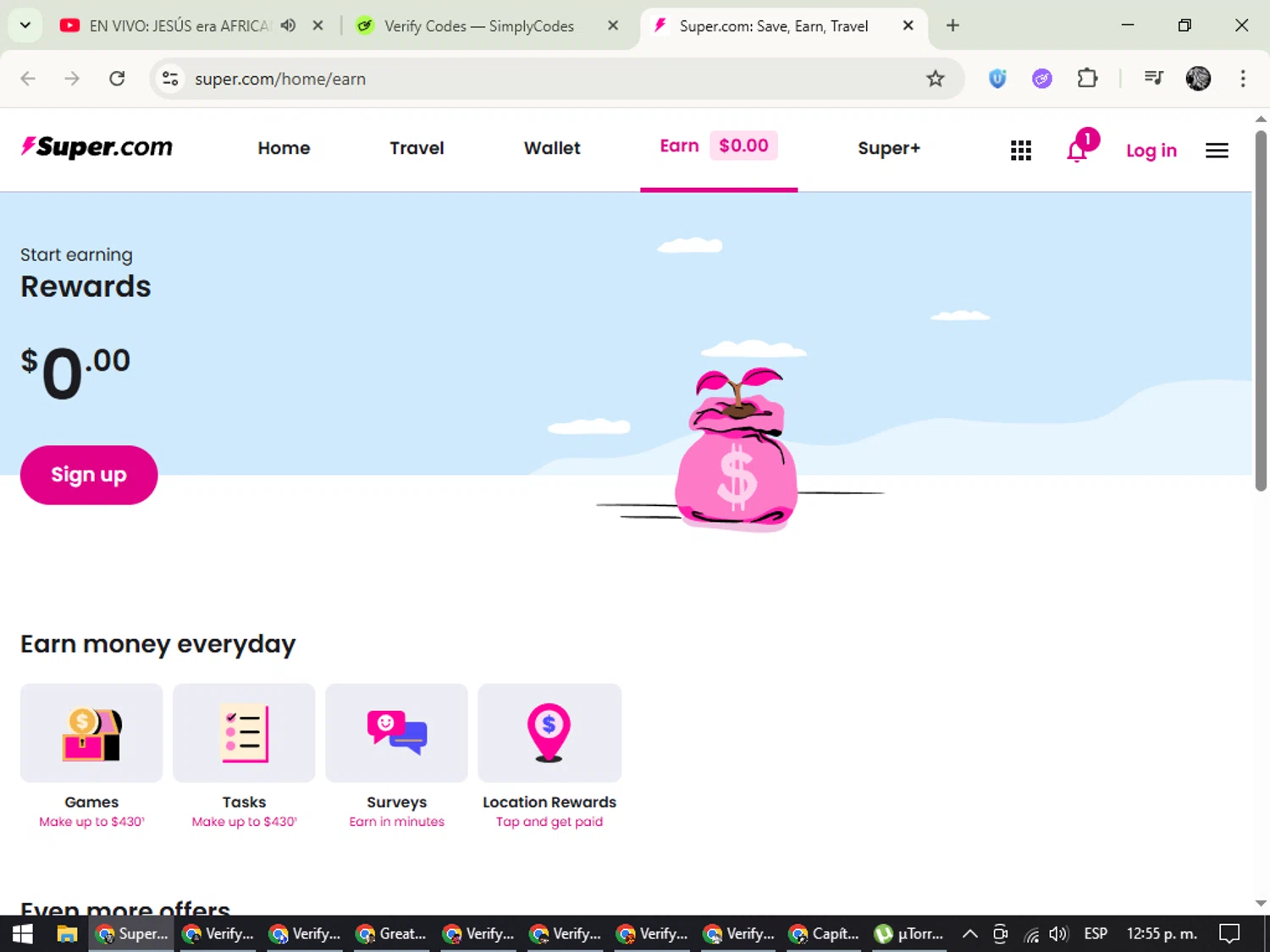1270x952 pixels.
Task: Click the ESP language indicator
Action: (x=1096, y=933)
